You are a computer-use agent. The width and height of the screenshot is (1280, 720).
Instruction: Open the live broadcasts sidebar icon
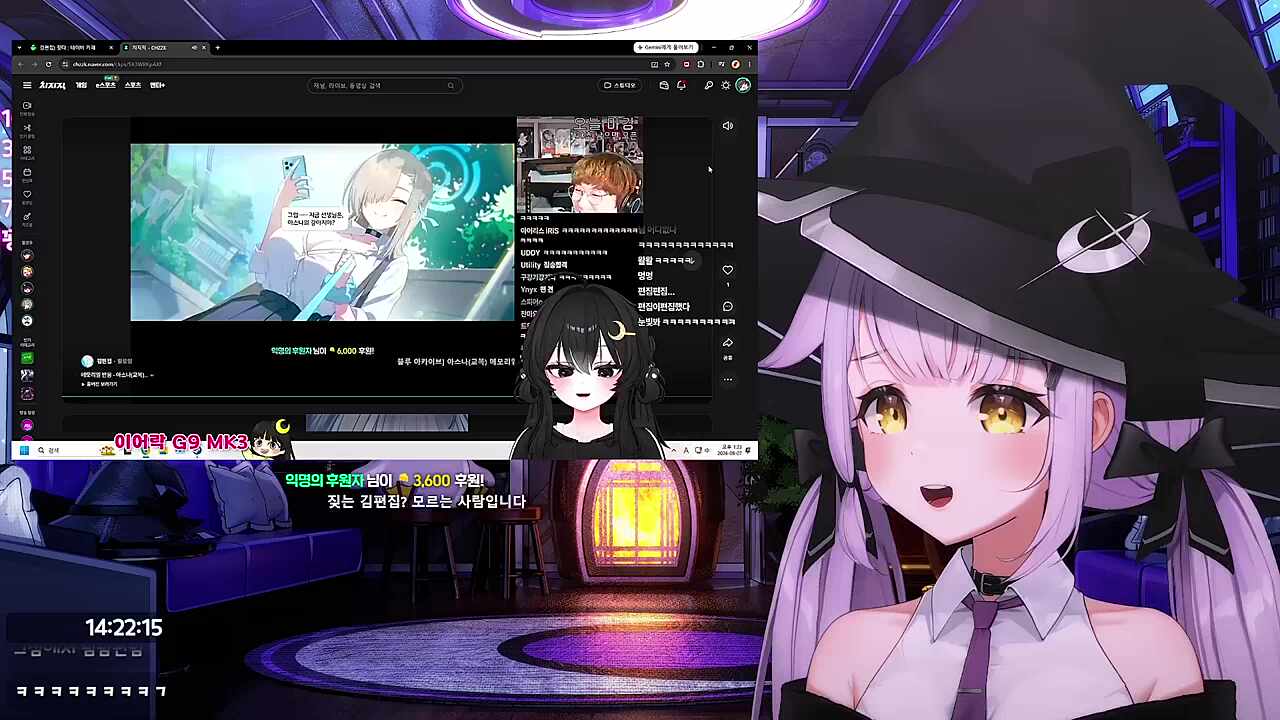[27, 105]
